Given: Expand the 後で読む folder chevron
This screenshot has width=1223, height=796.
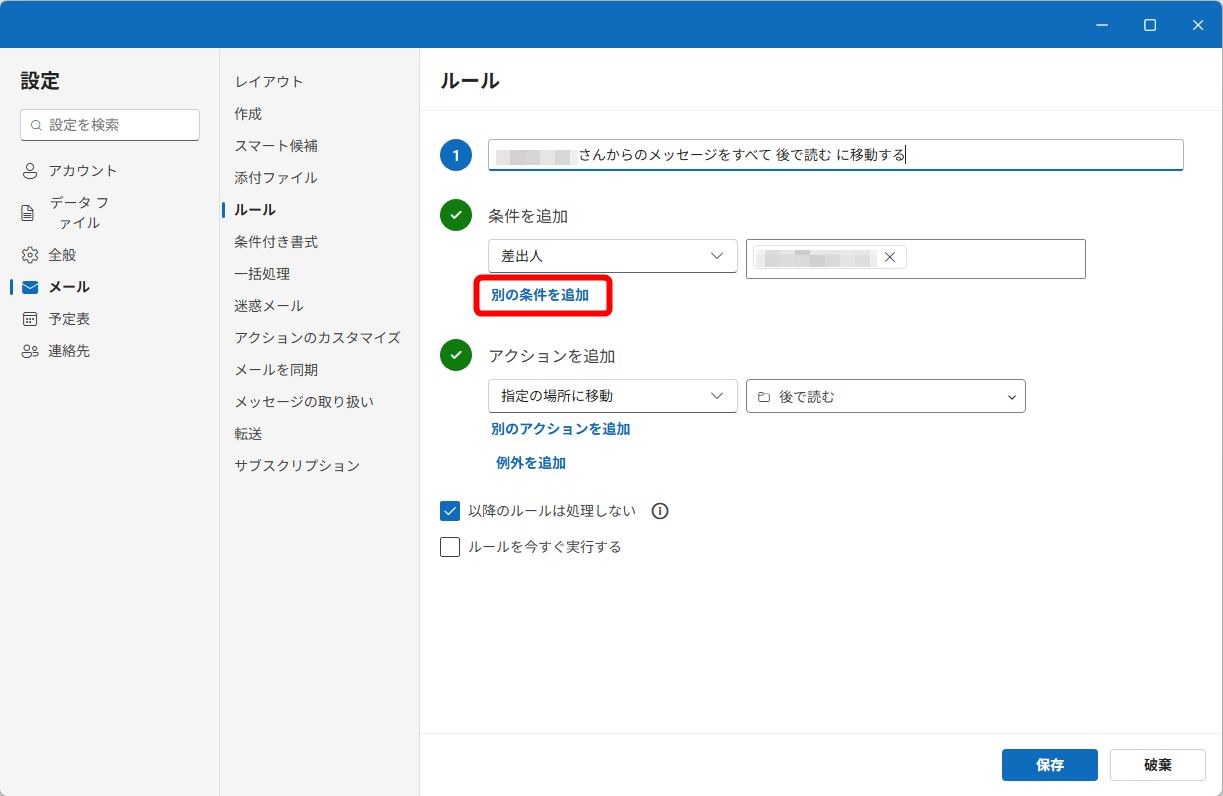Looking at the screenshot, I should [1012, 397].
